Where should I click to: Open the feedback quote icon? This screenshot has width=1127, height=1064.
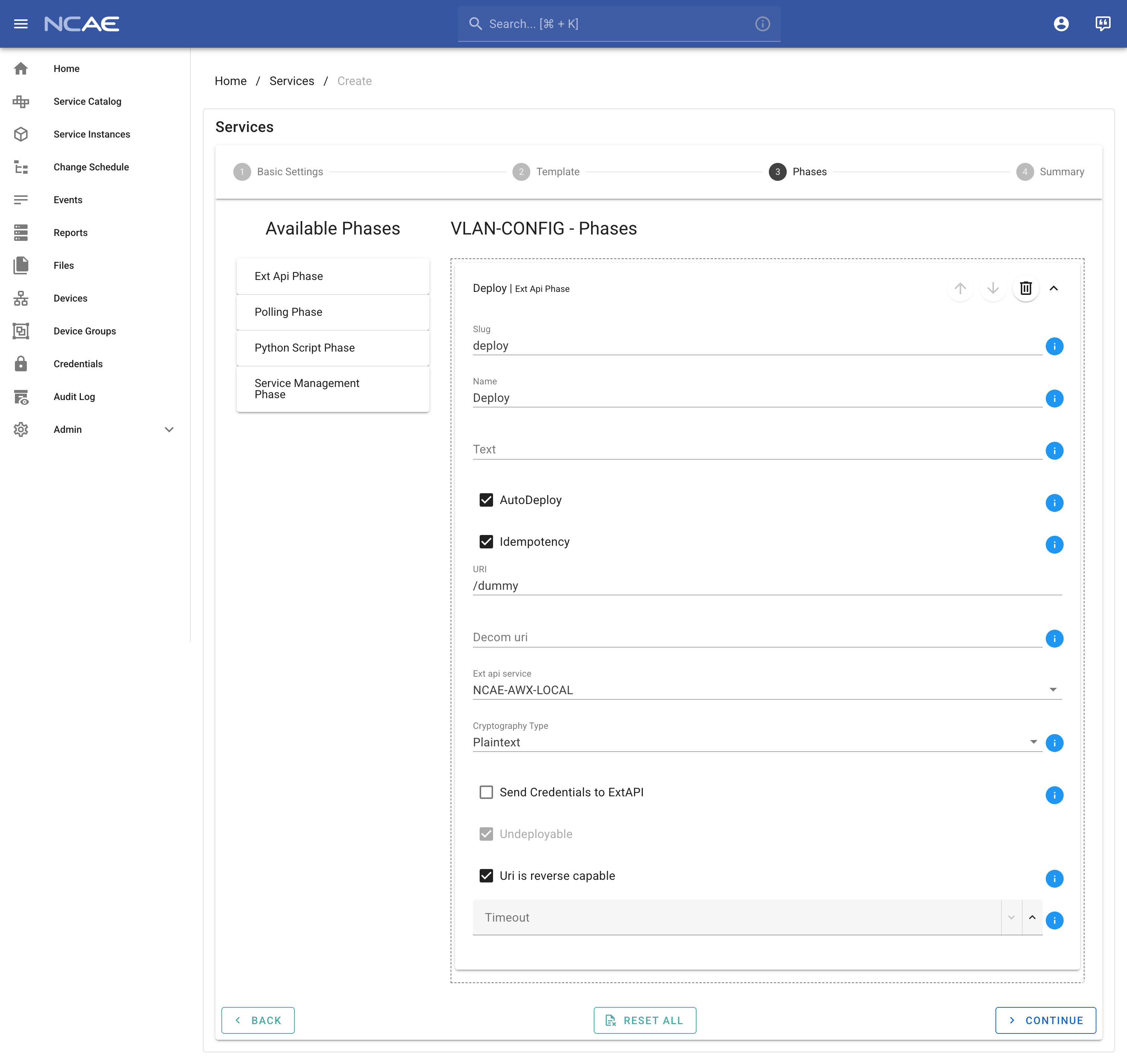1103,24
